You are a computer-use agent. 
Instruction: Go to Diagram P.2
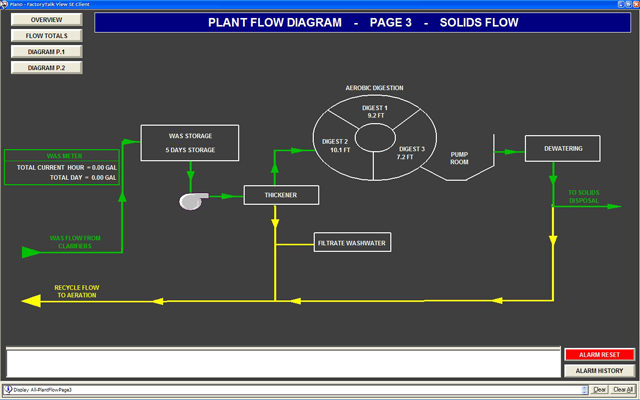[x=45, y=68]
